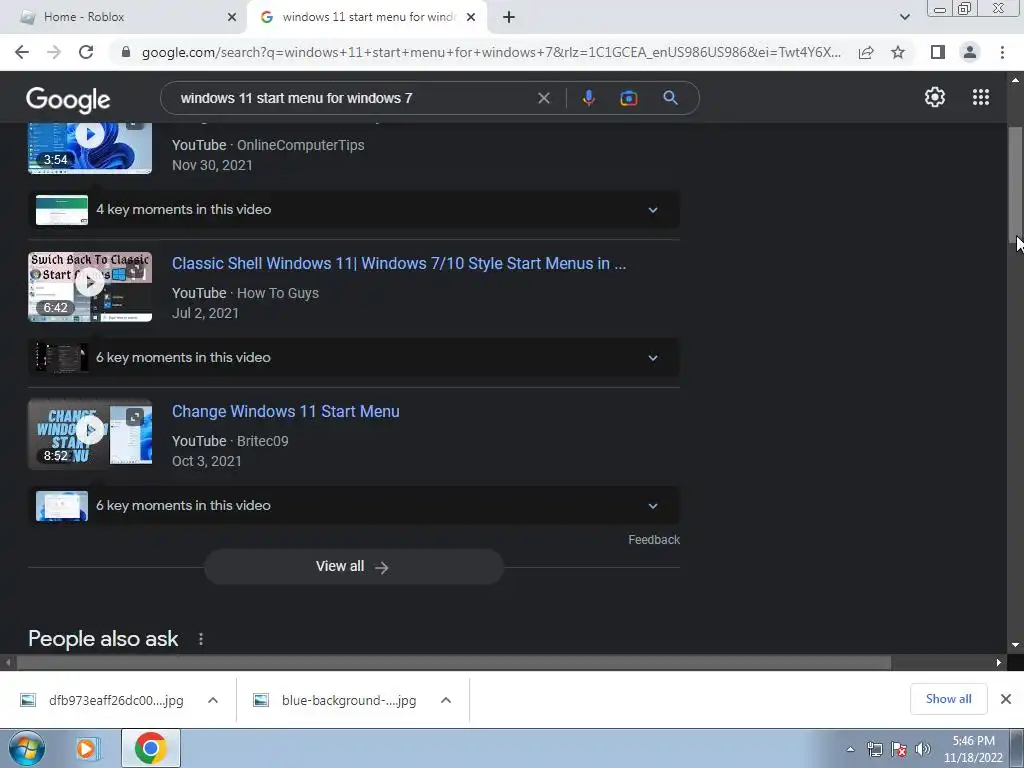Reload the current page
This screenshot has width=1024, height=768.
point(86,52)
